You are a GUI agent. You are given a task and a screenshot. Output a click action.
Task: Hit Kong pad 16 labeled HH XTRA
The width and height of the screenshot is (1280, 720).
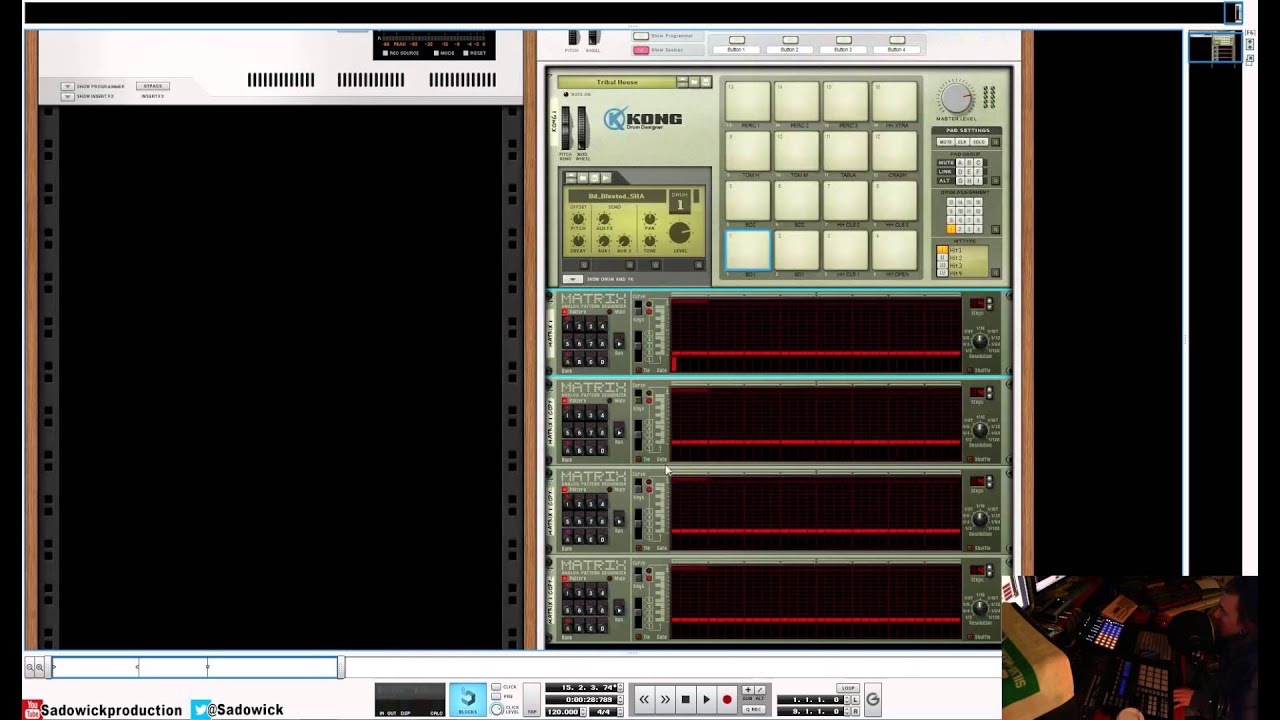(x=895, y=101)
